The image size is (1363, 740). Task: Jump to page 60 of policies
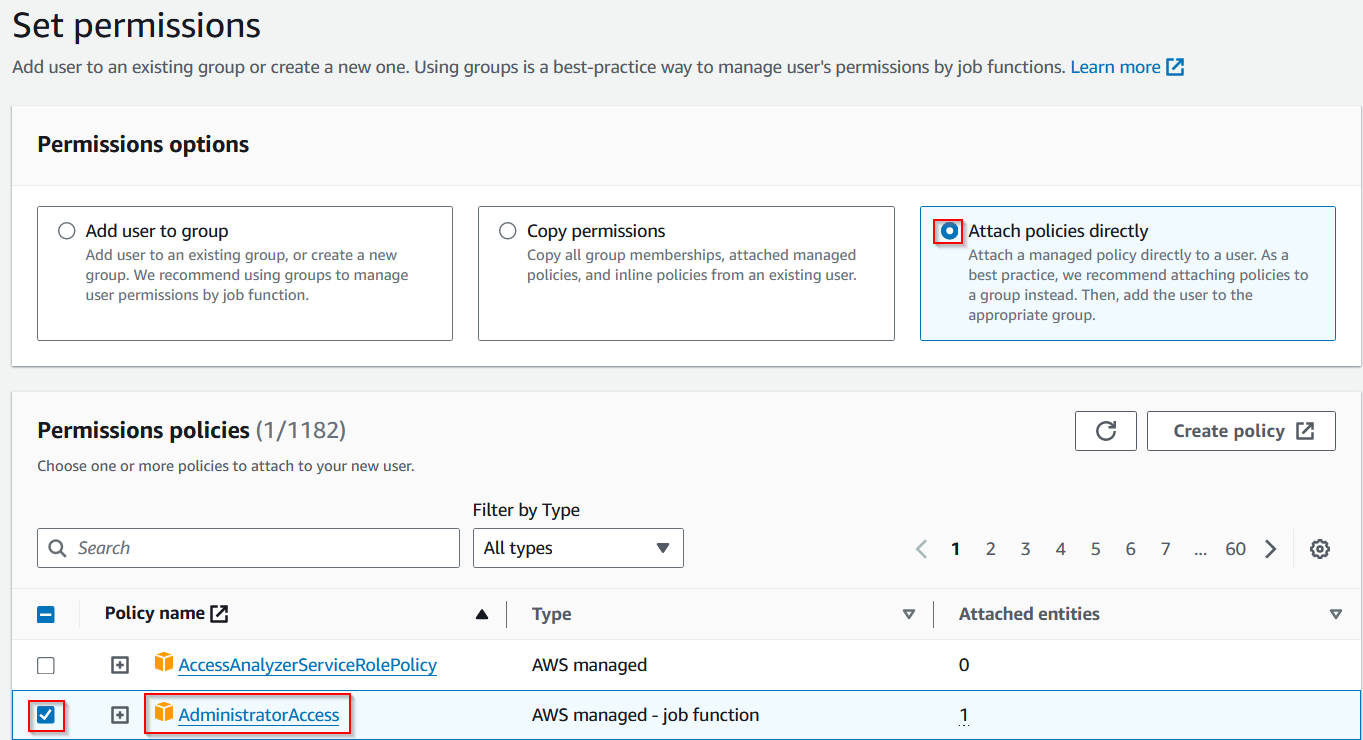pos(1235,549)
